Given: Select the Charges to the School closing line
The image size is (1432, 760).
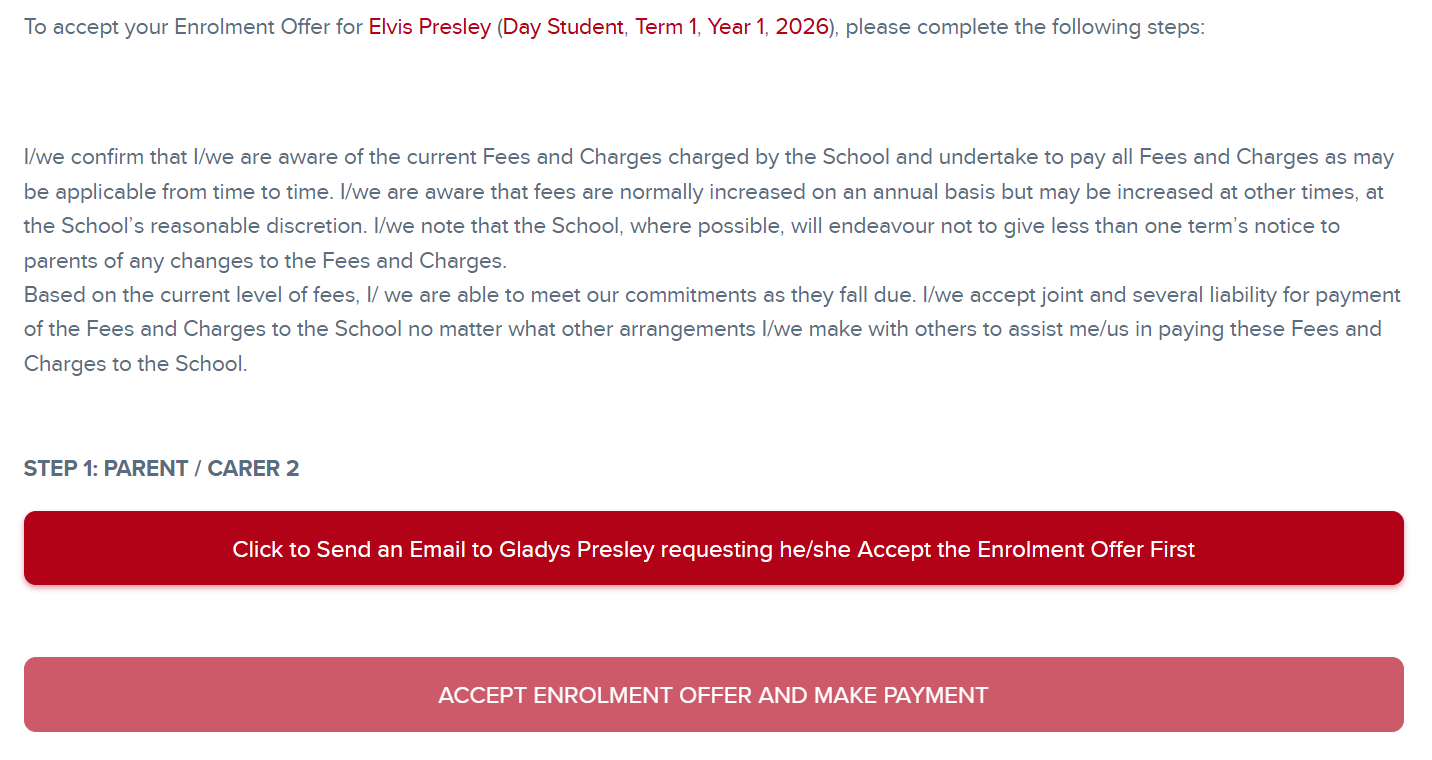Looking at the screenshot, I should coord(138,363).
